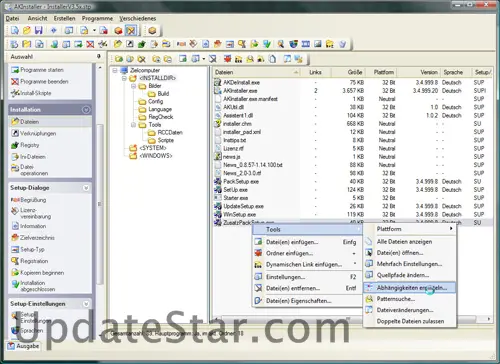Open Verknüpfungen in the Installation panel
500x364 pixels.
point(34,133)
